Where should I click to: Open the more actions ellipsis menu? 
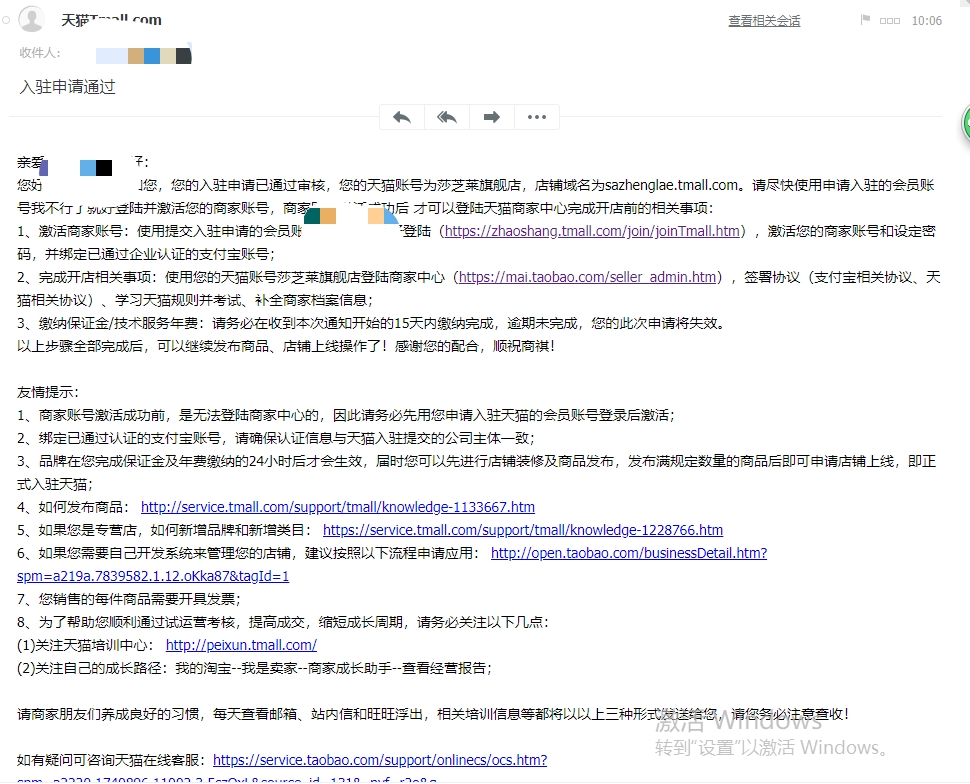pyautogui.click(x=537, y=117)
